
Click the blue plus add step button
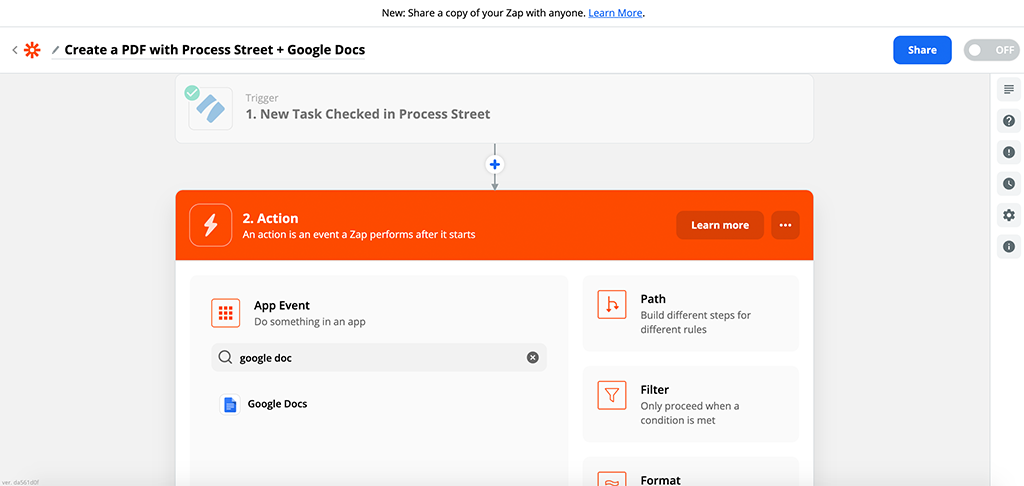494,164
